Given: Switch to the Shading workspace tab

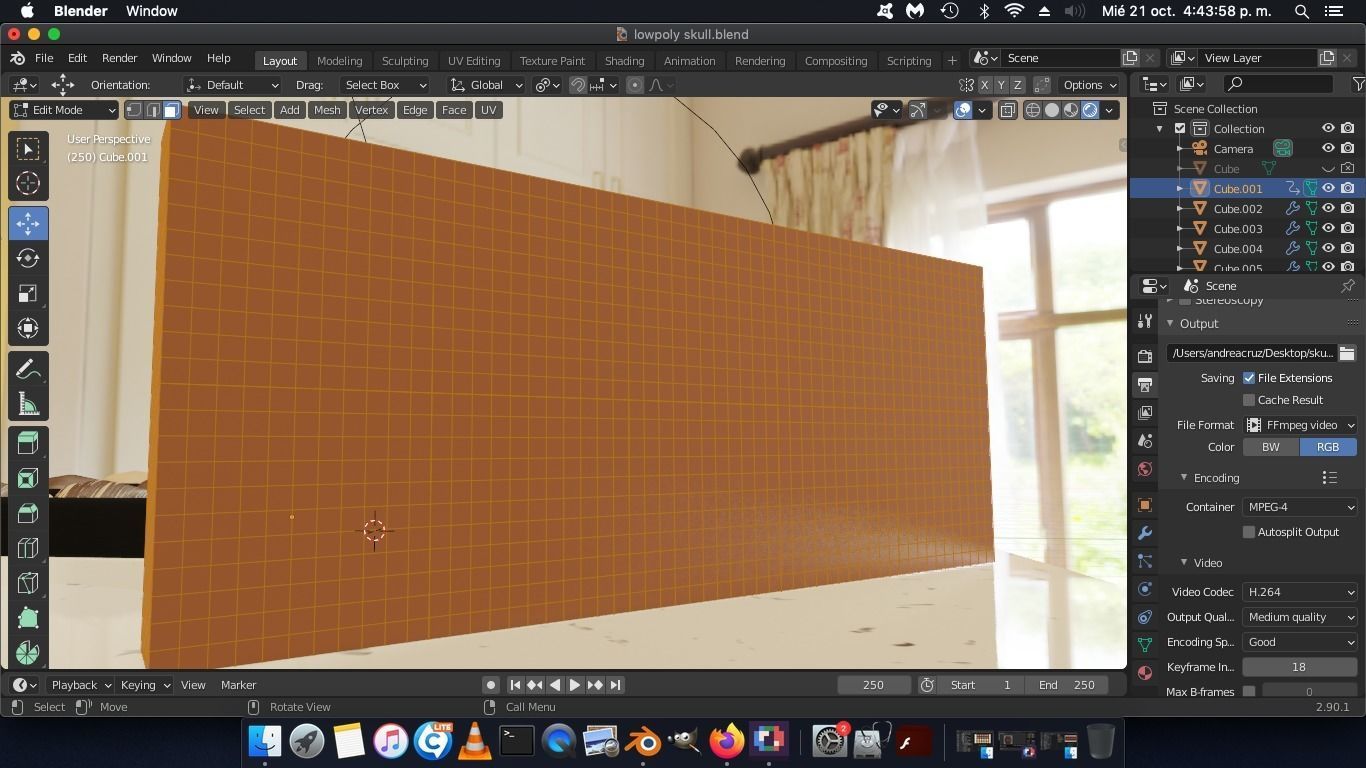Looking at the screenshot, I should [x=624, y=60].
